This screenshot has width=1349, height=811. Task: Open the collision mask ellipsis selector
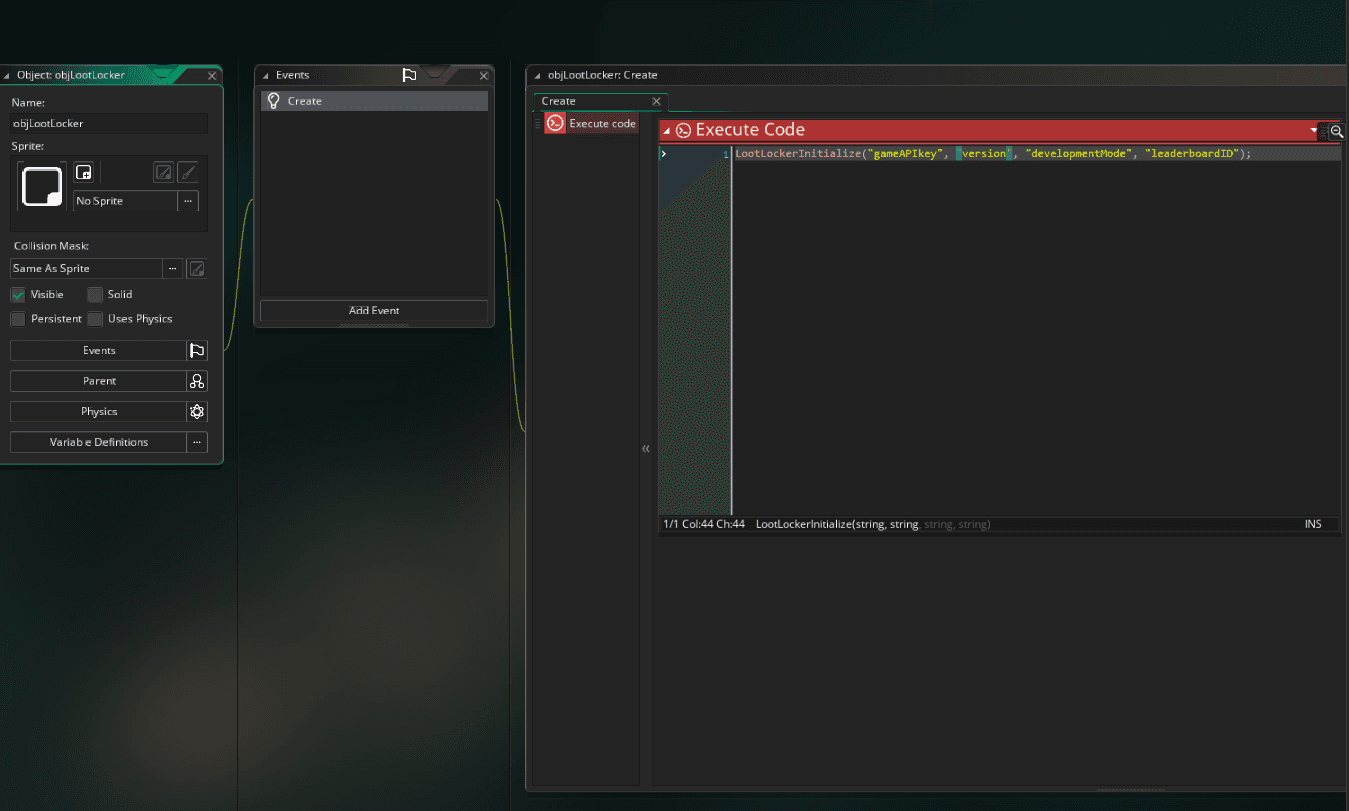click(x=172, y=268)
